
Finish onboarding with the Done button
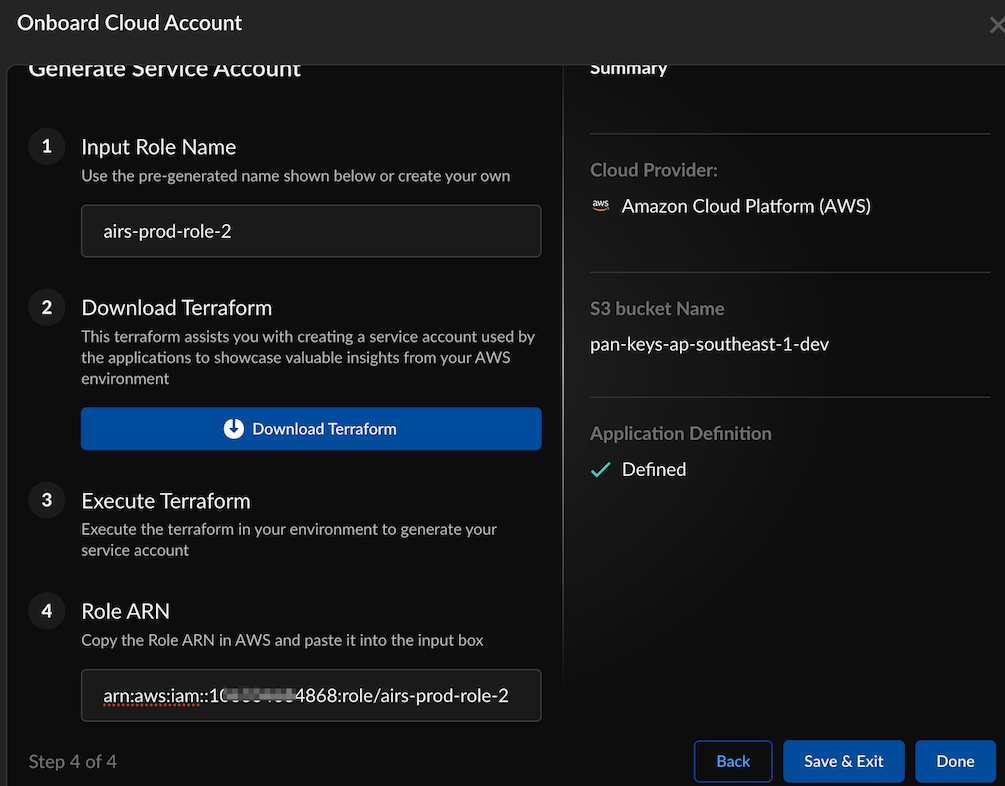(x=955, y=761)
